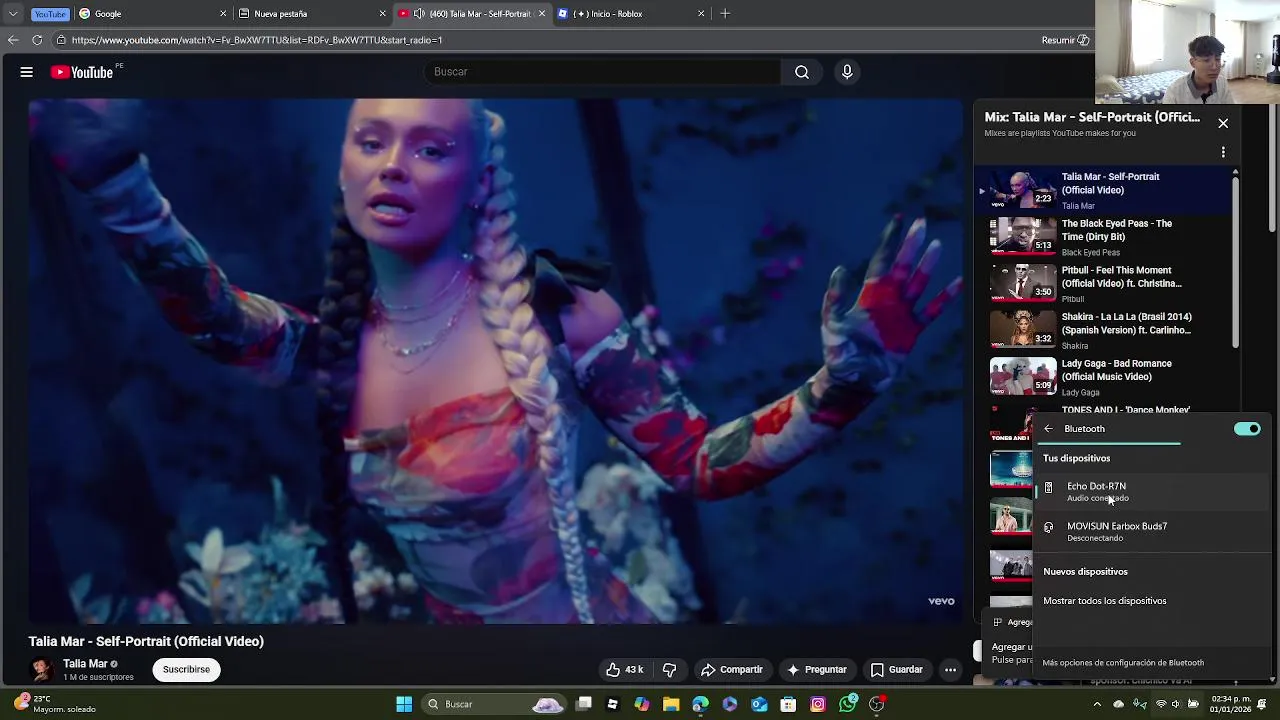Play Shakira - La La La from the mix
1280x720 pixels.
[x=1105, y=330]
